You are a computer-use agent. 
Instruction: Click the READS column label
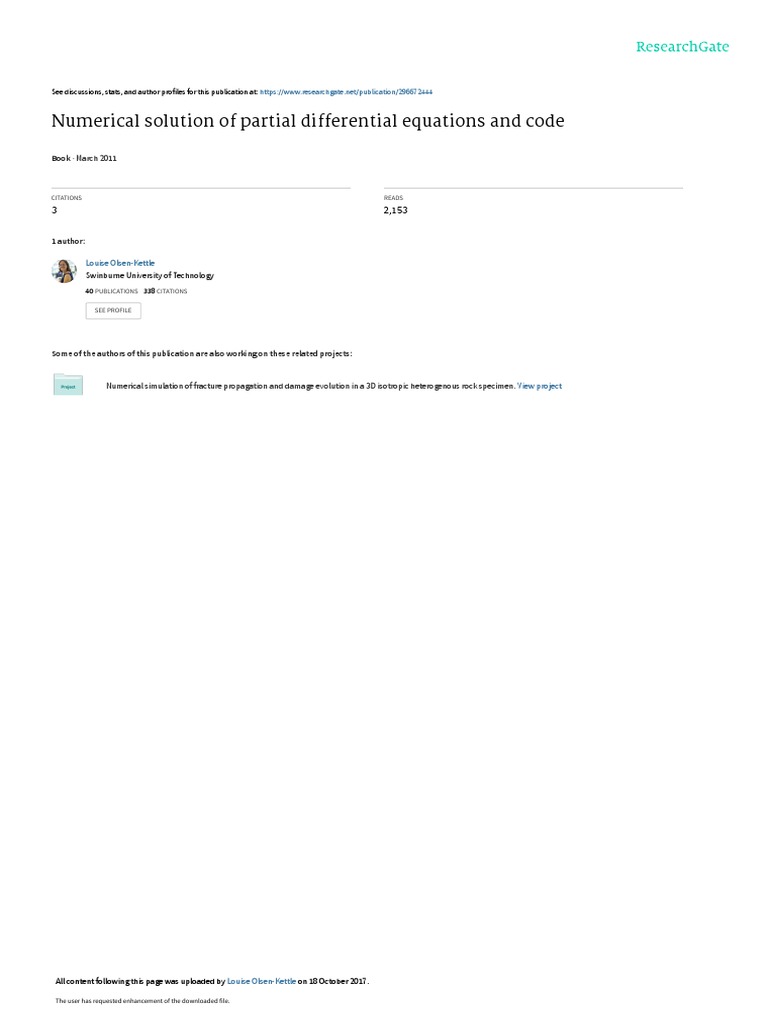(x=393, y=198)
